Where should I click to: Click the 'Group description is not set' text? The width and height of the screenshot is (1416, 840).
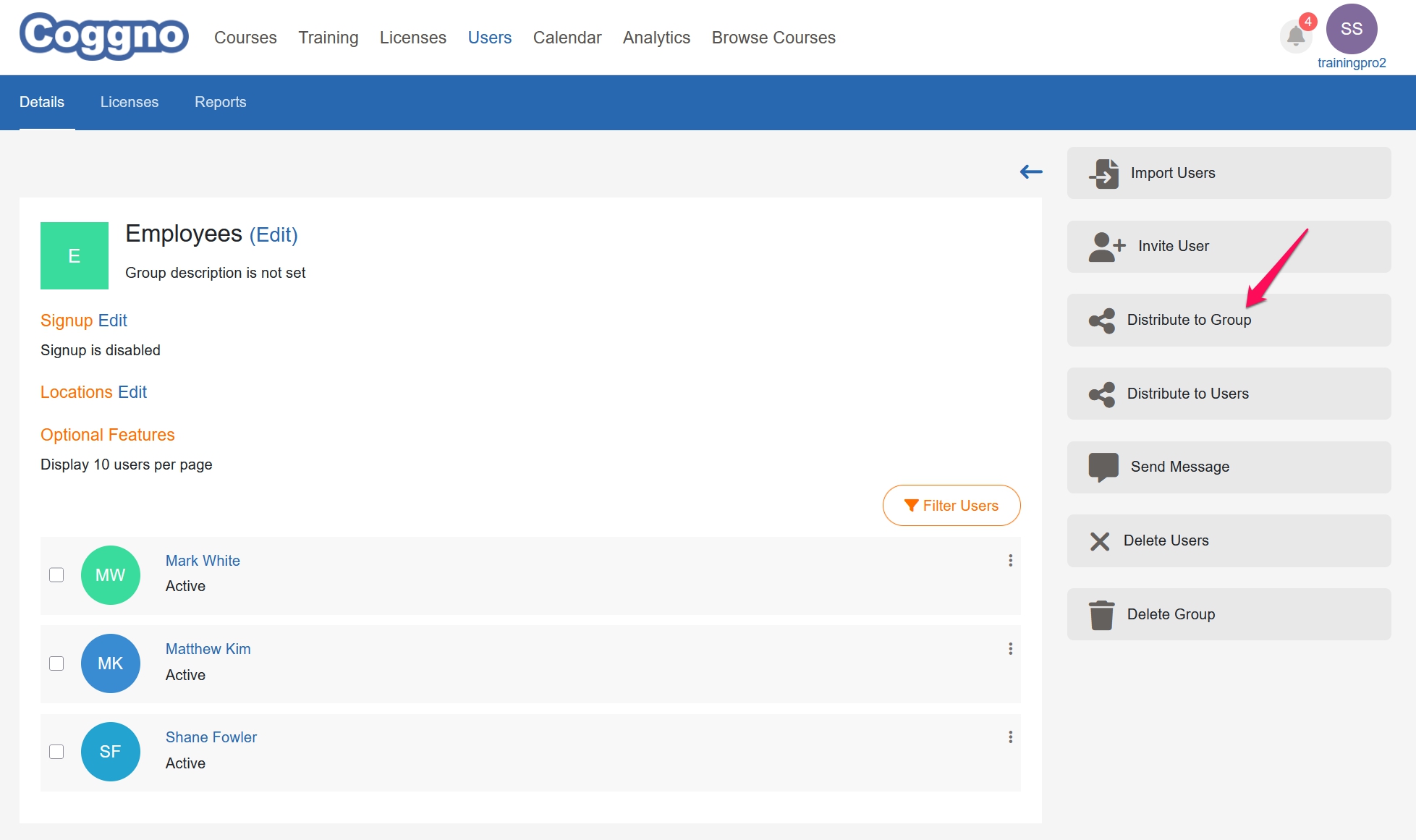(216, 273)
